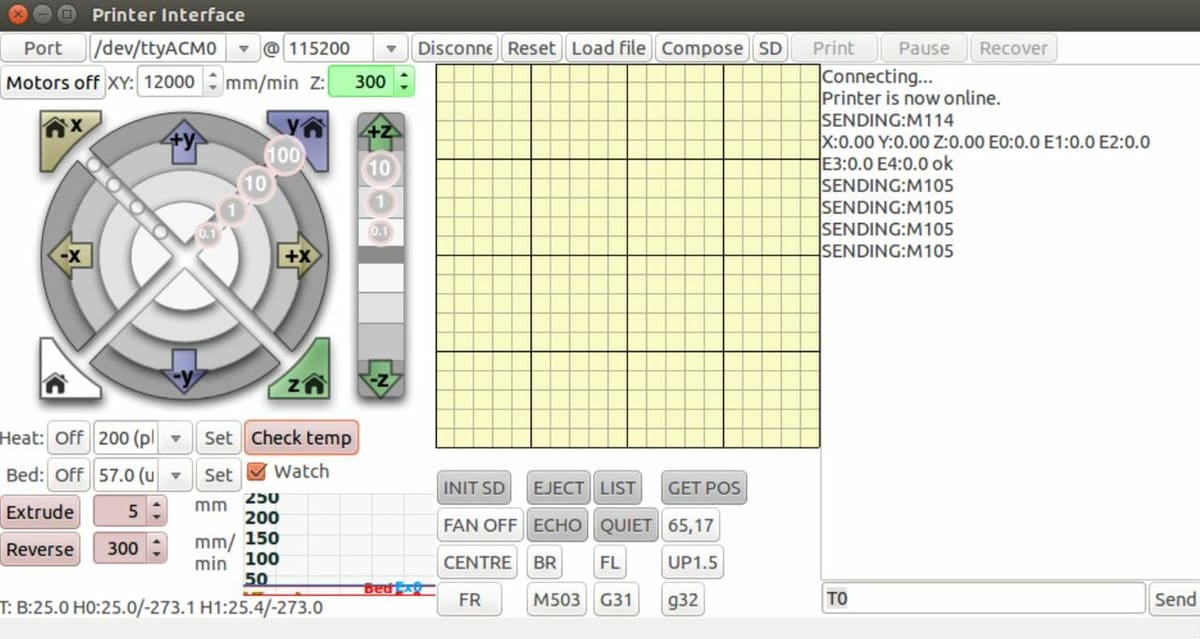Lower the Z axis with the -Z arrow
Screen dimensions: 1200x639
point(381,378)
